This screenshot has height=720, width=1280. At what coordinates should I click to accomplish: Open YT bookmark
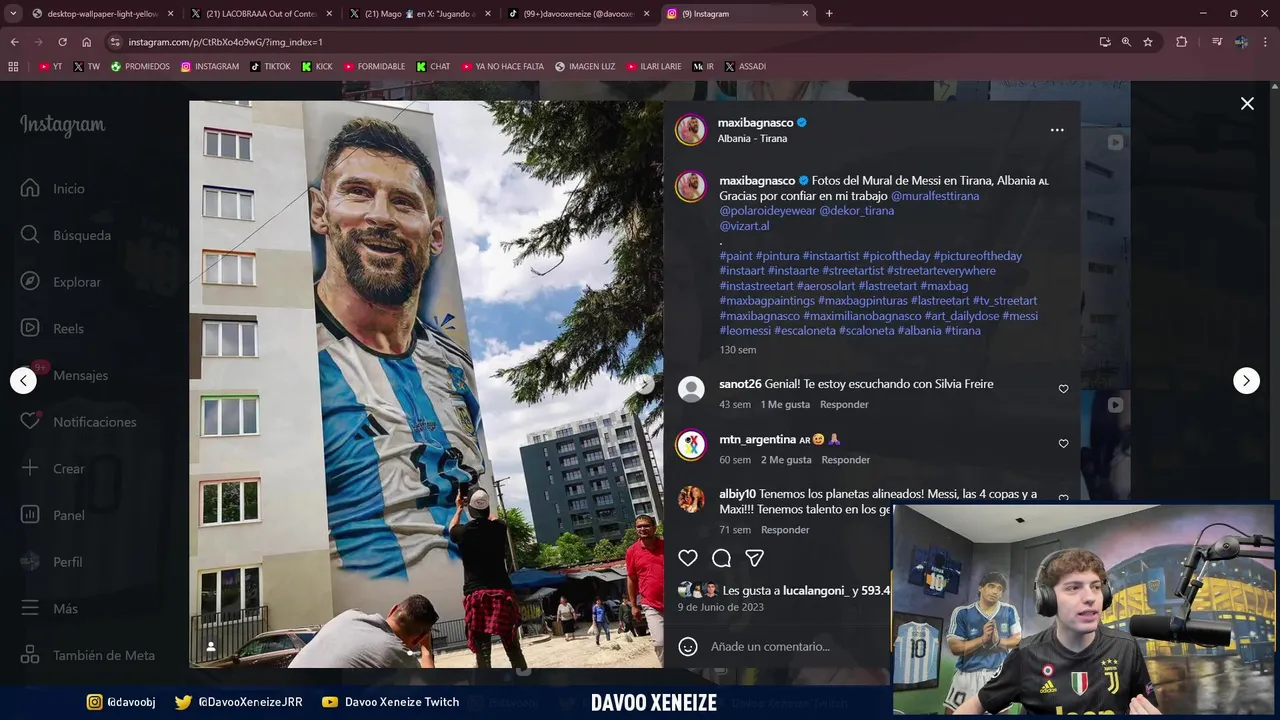[50, 66]
